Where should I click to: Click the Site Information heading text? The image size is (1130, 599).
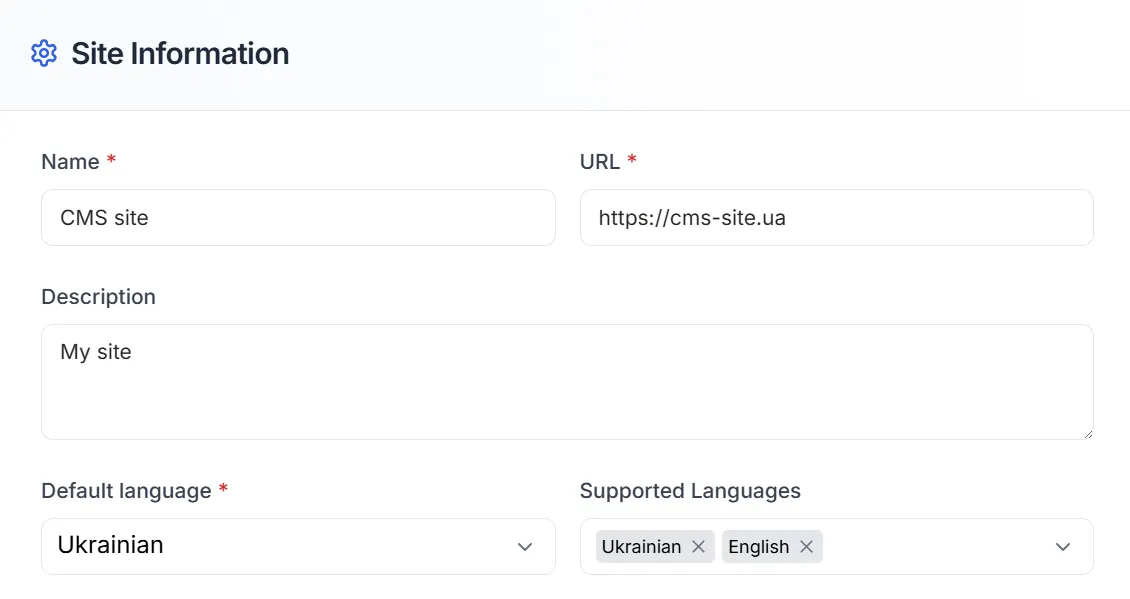[x=180, y=53]
